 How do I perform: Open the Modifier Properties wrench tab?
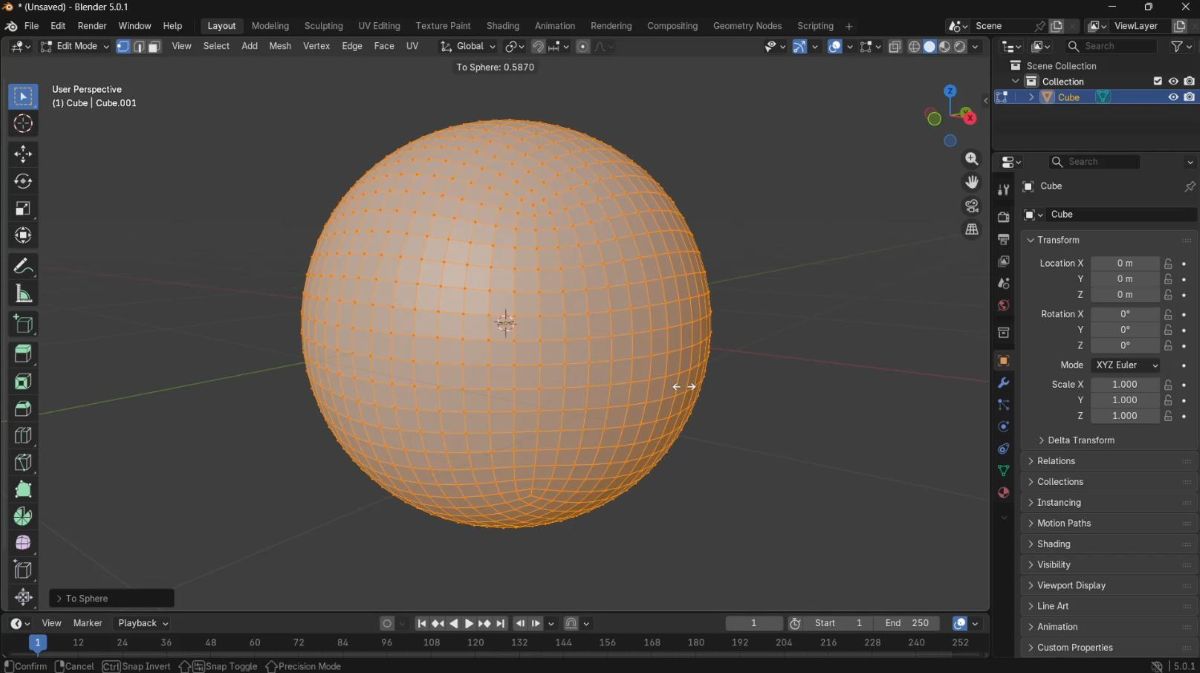click(x=1003, y=383)
